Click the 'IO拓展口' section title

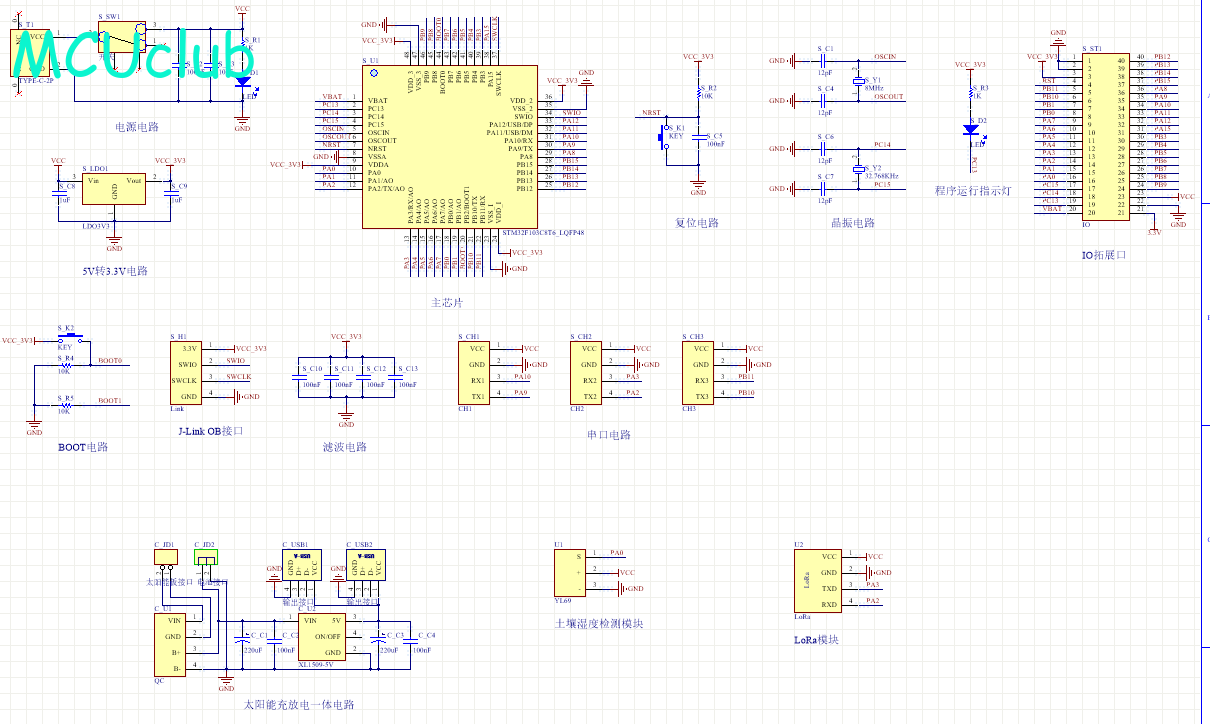[x=1104, y=255]
